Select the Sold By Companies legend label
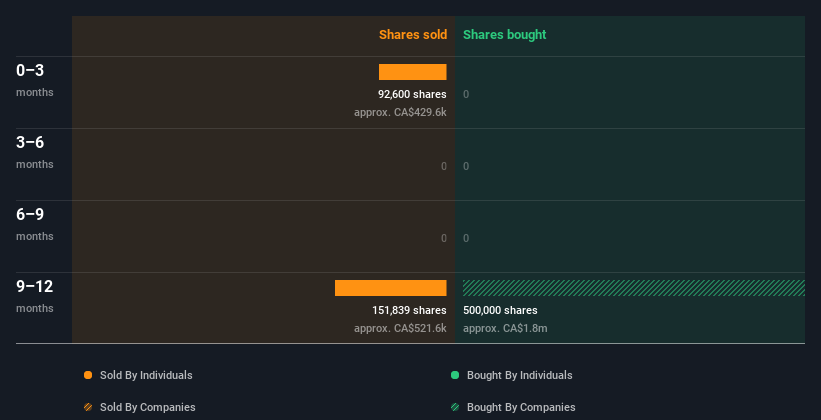821x420 pixels. point(148,407)
